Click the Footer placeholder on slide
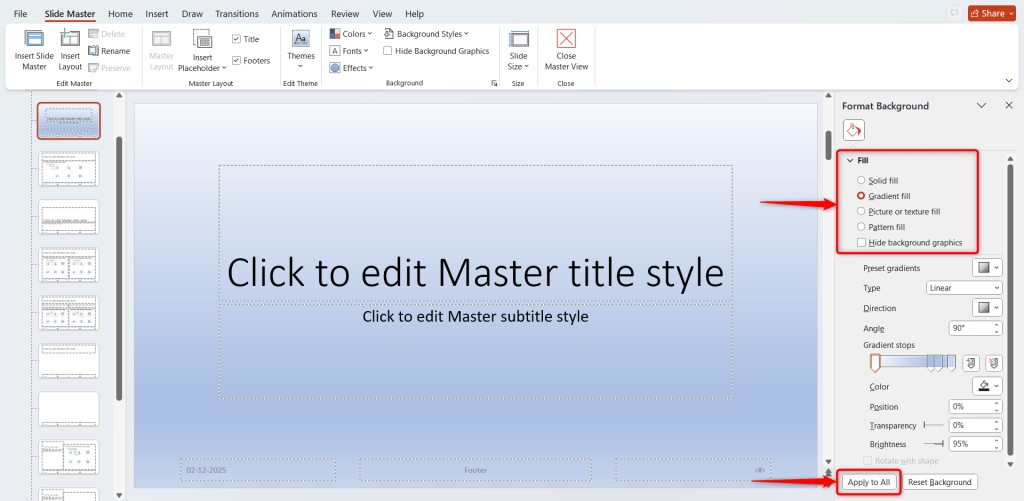The width and height of the screenshot is (1024, 501). [475, 470]
